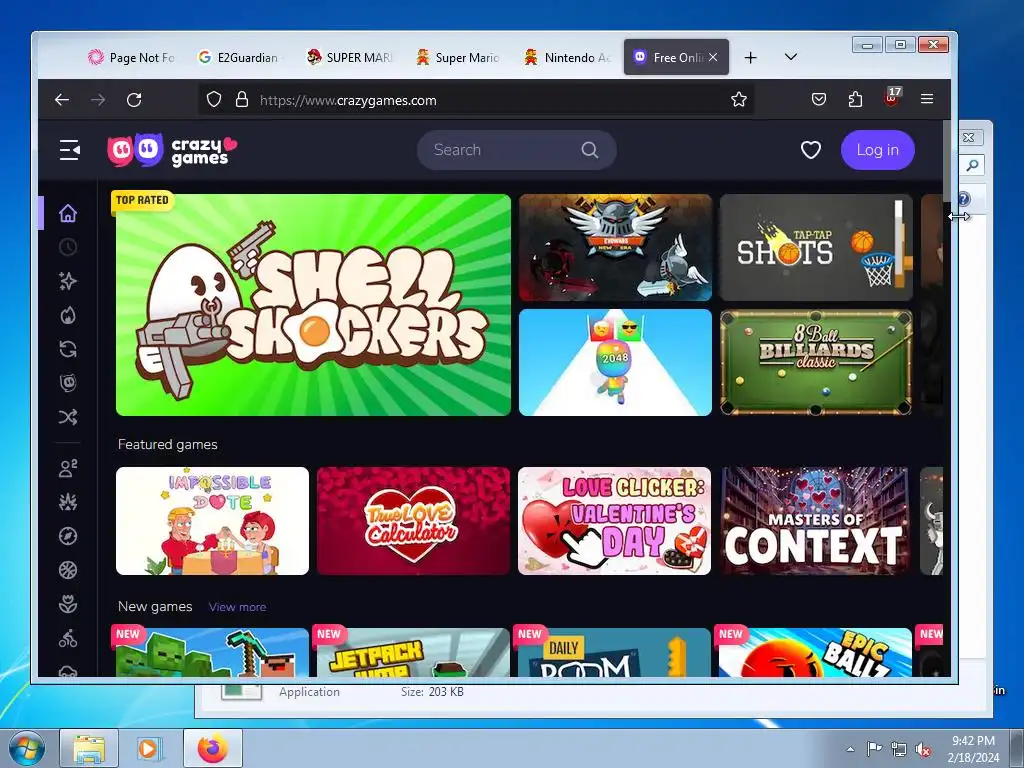The height and width of the screenshot is (768, 1024).
Task: Select the Home icon in sidebar
Action: (x=68, y=214)
